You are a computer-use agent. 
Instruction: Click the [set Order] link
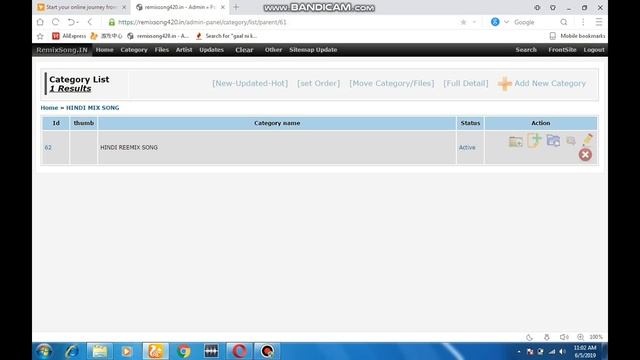(318, 83)
